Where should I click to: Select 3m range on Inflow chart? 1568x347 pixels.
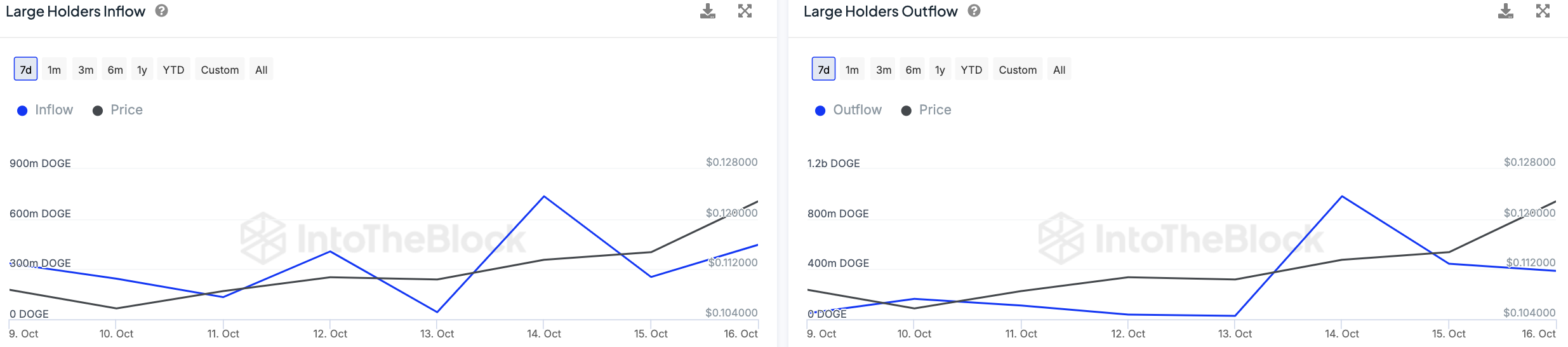tap(86, 69)
